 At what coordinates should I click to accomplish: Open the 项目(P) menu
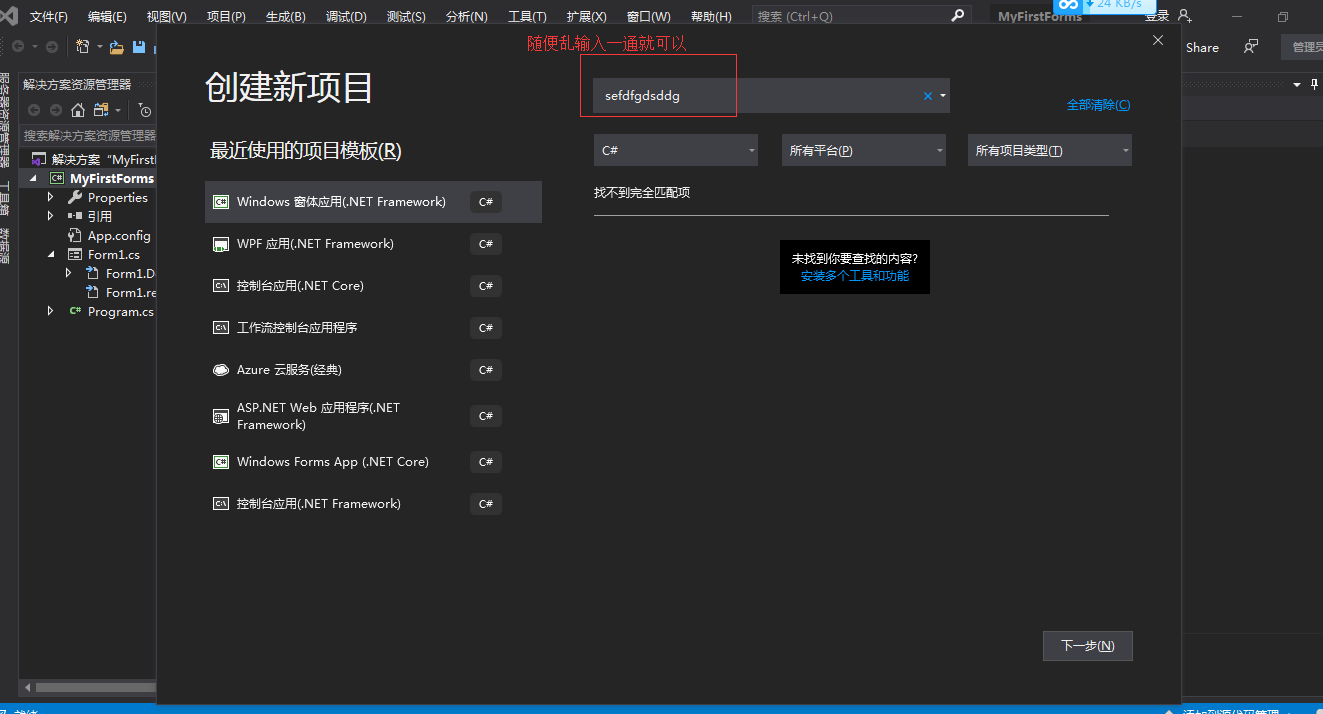point(226,16)
